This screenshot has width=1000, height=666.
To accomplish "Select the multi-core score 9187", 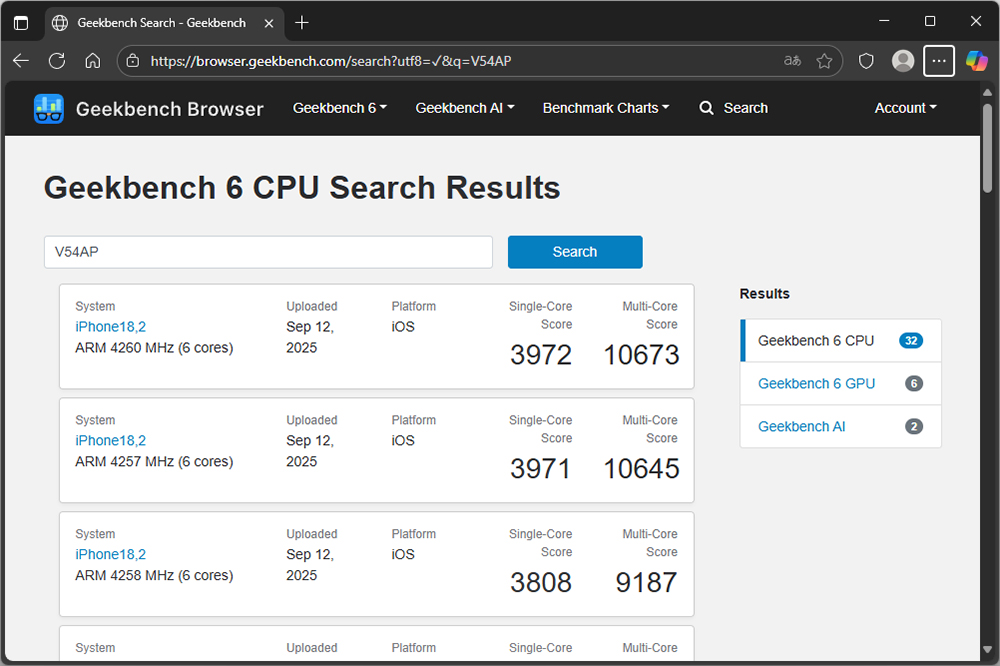I will [x=646, y=582].
